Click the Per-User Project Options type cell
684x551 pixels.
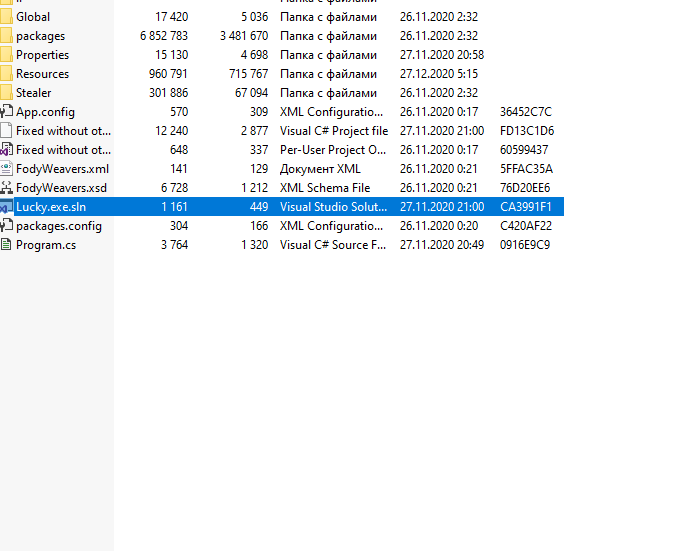332,150
